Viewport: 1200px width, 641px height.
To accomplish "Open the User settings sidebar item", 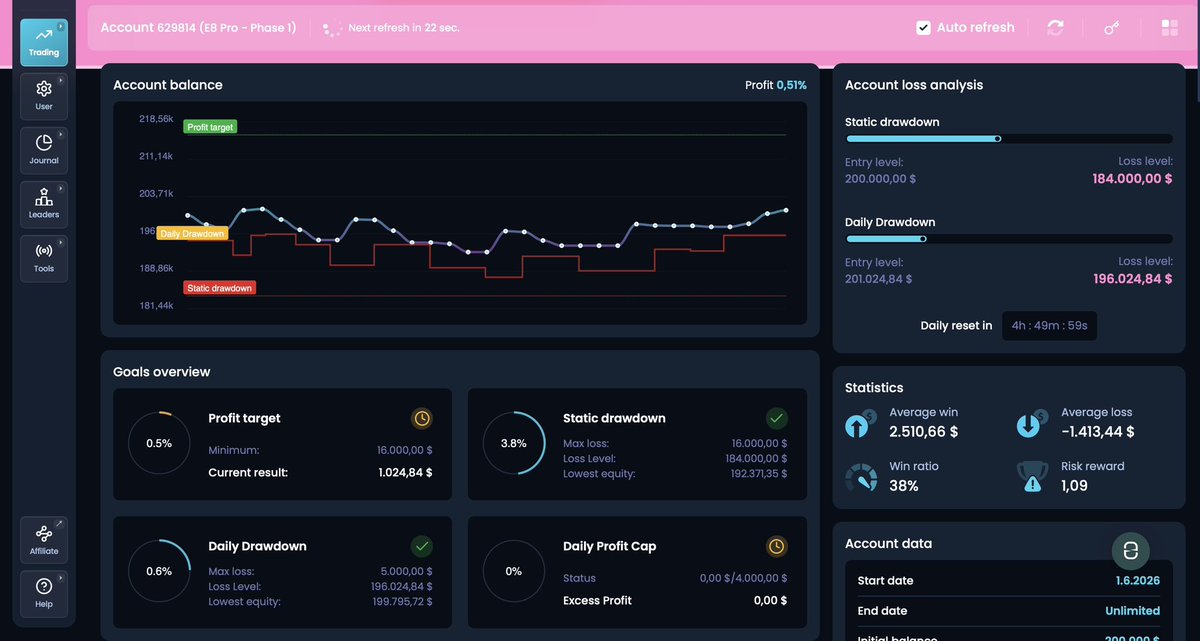I will point(44,96).
